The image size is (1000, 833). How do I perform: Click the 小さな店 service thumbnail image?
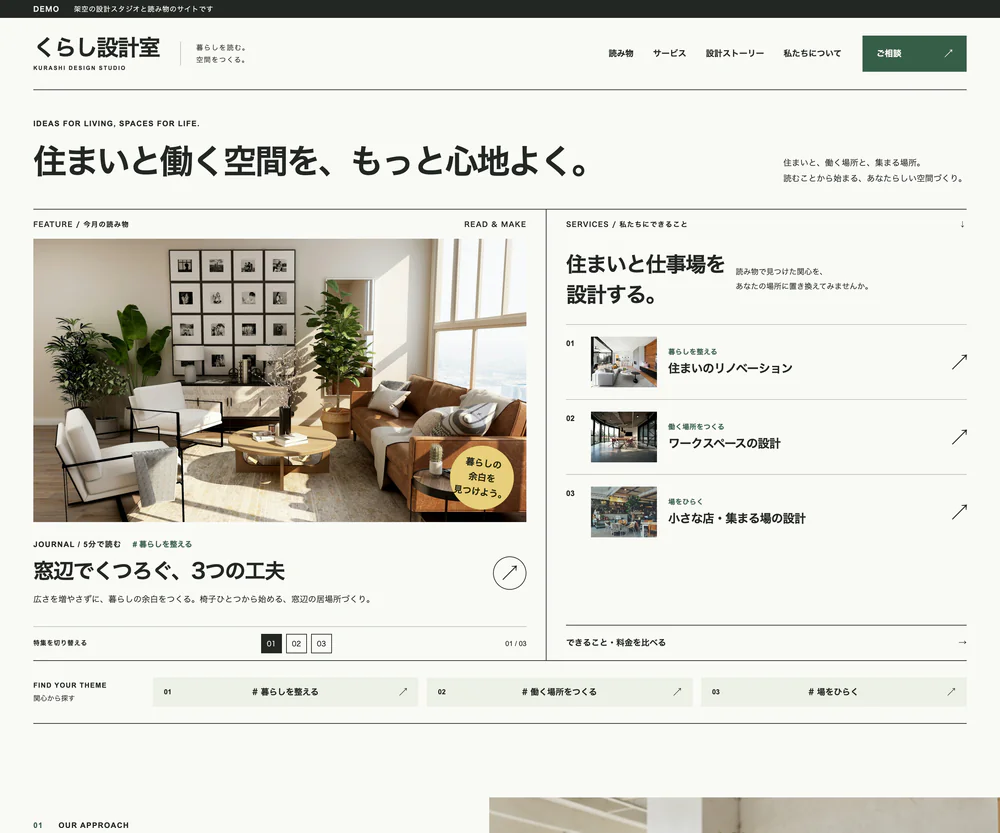[x=624, y=512]
